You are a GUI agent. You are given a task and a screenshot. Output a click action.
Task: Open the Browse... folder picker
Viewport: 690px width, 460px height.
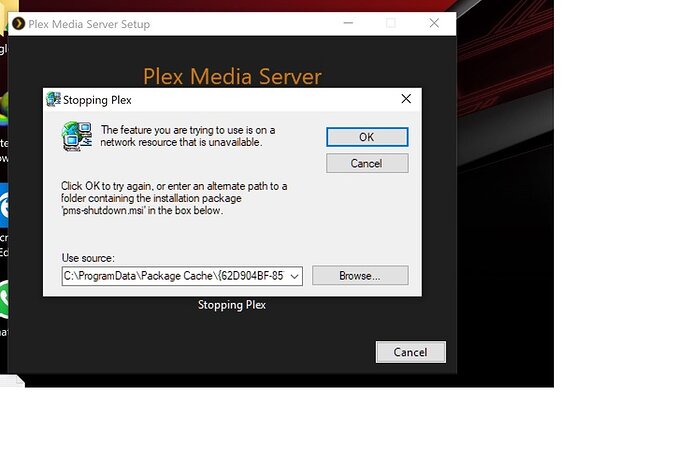coord(360,276)
